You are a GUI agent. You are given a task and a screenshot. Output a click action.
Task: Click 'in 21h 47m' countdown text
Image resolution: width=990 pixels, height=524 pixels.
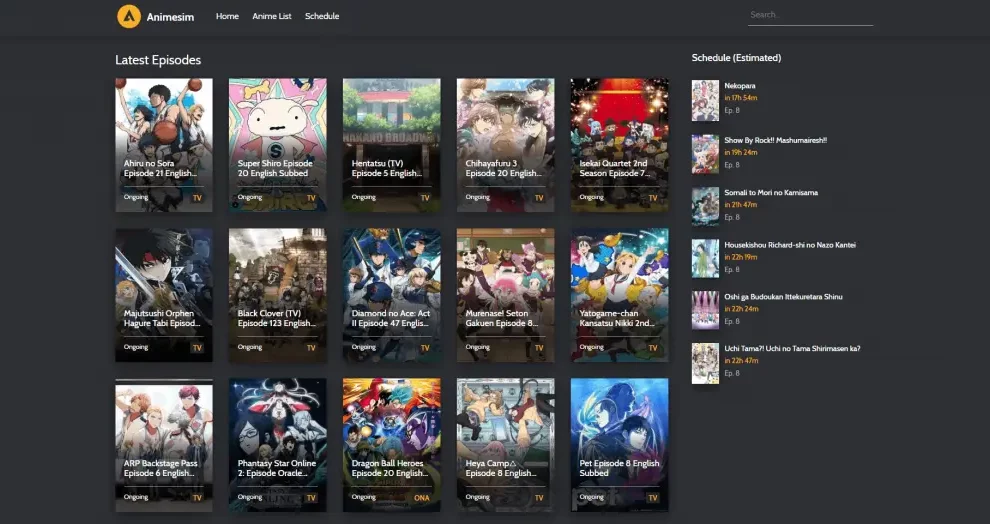[x=741, y=205]
